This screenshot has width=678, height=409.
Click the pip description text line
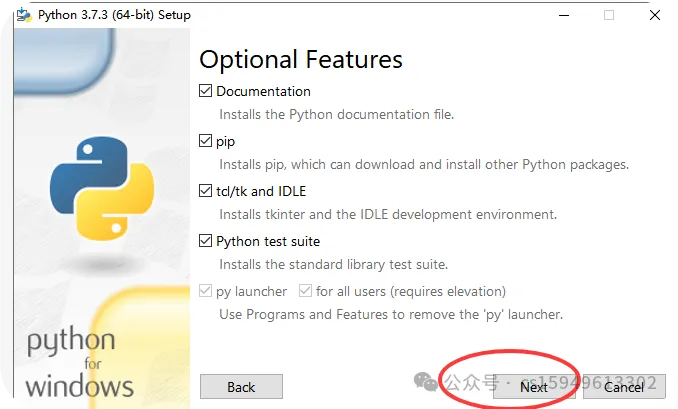[424, 165]
